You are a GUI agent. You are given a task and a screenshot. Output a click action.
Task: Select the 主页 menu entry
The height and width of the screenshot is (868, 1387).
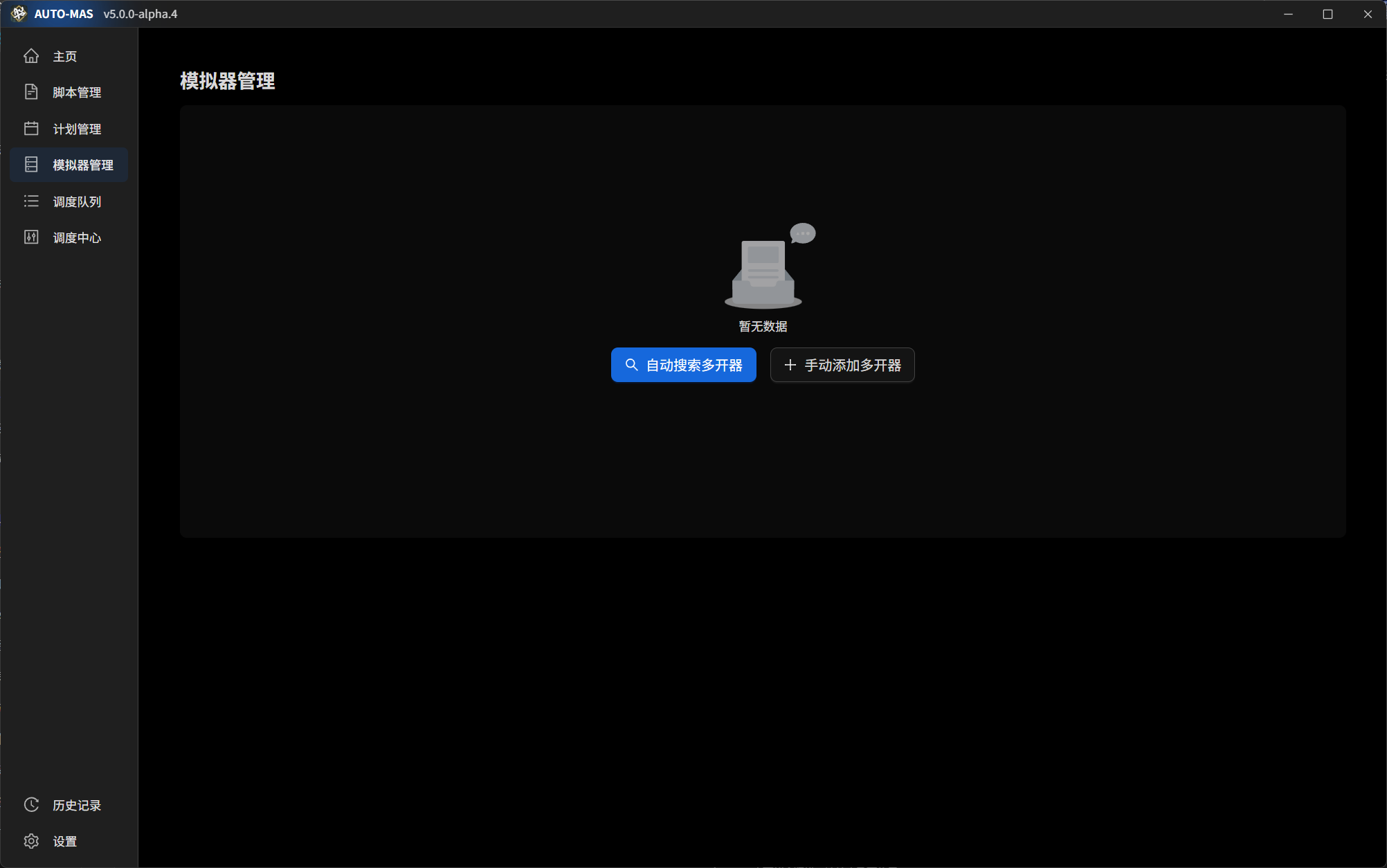(x=65, y=56)
